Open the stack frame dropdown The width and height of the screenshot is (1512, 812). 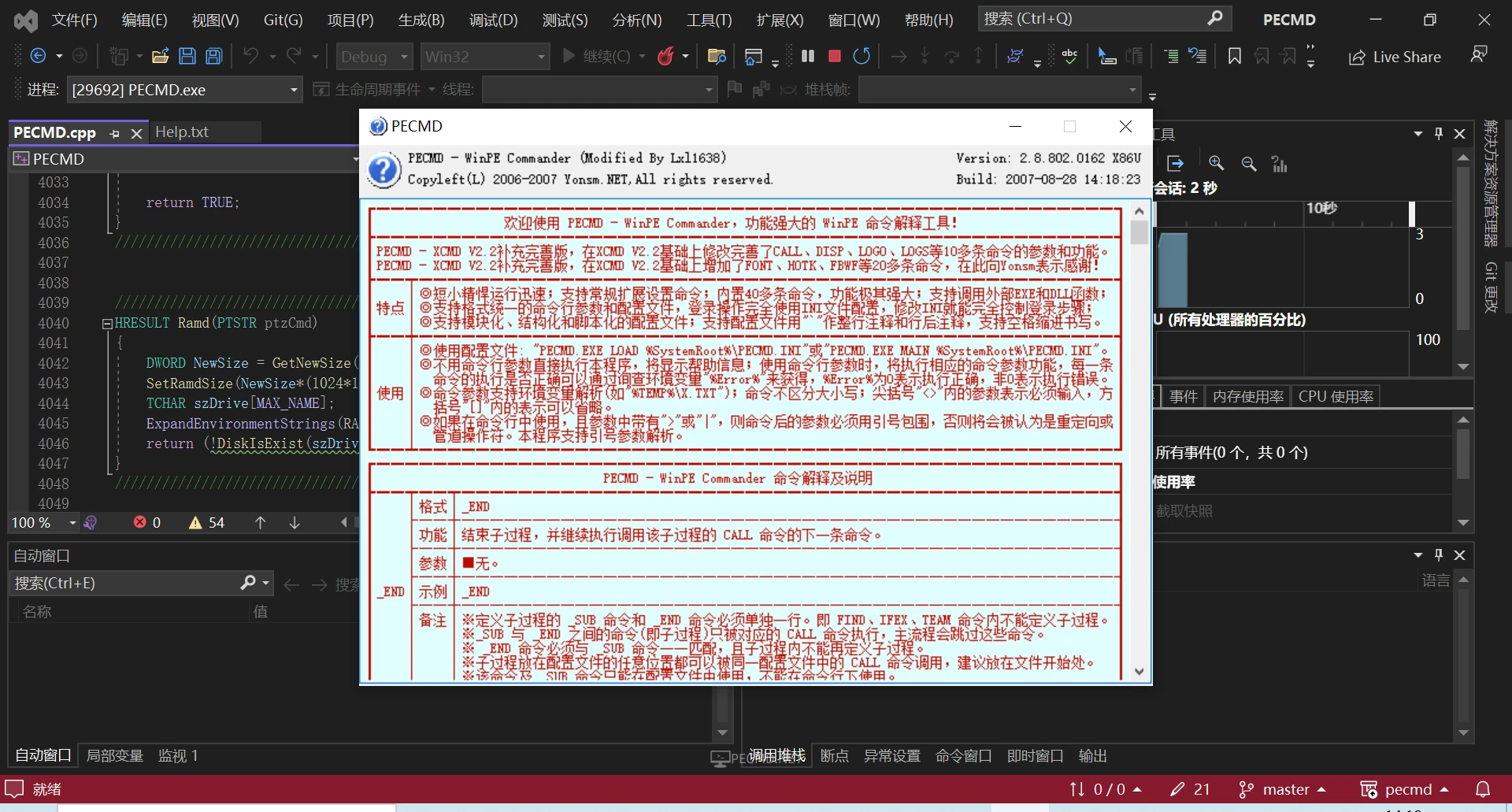click(x=999, y=90)
